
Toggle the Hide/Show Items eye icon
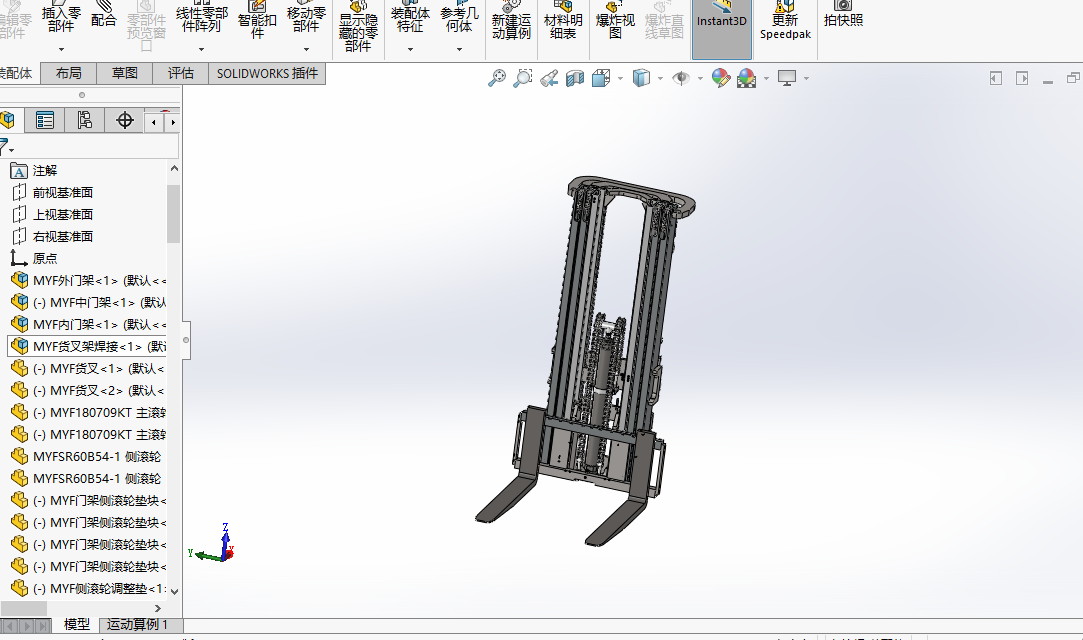(x=681, y=78)
